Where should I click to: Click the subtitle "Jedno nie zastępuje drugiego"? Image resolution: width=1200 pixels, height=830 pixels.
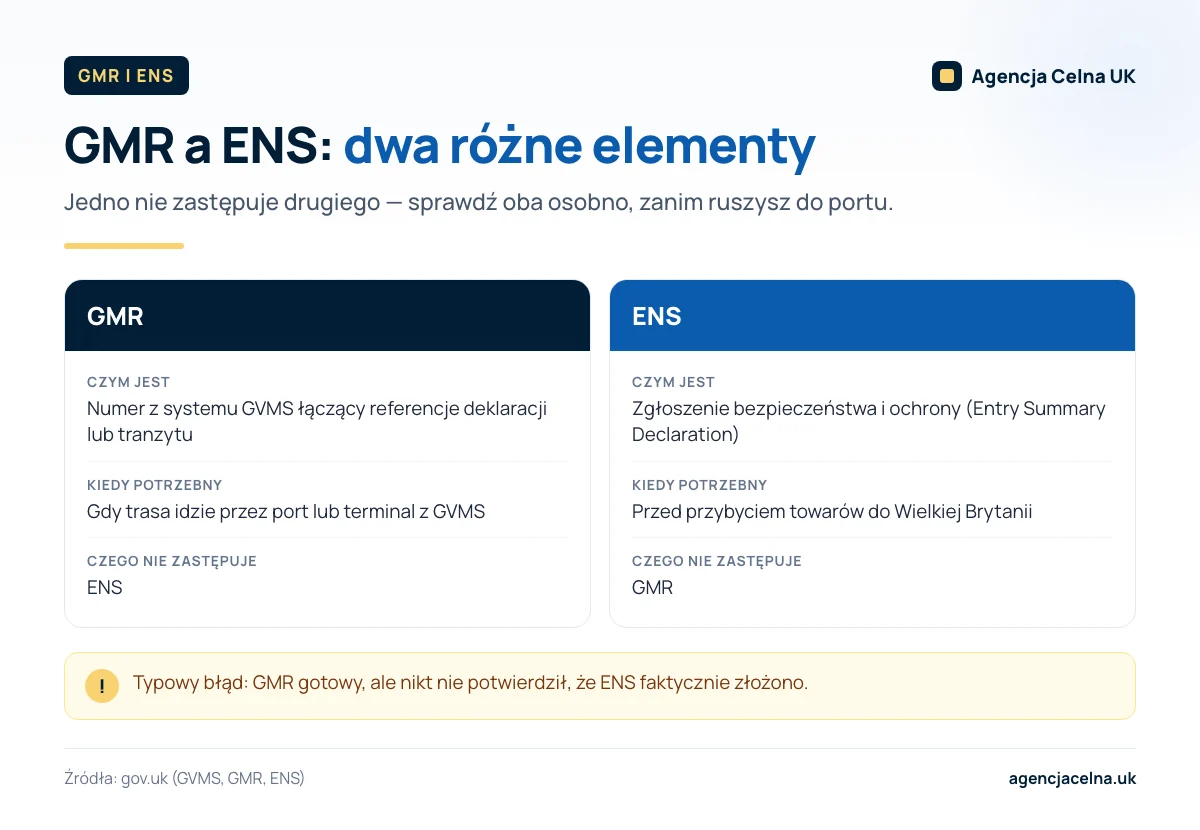pyautogui.click(x=221, y=203)
